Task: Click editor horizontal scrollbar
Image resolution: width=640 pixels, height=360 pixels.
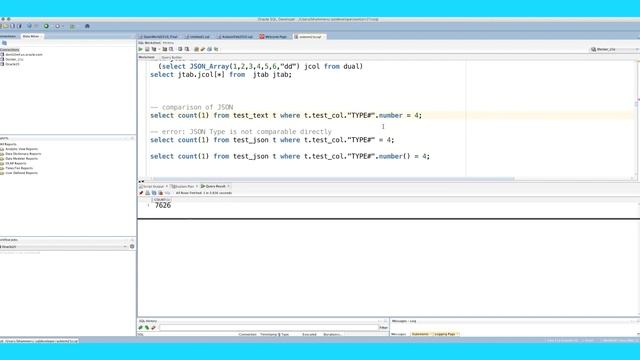Action: (x=333, y=179)
